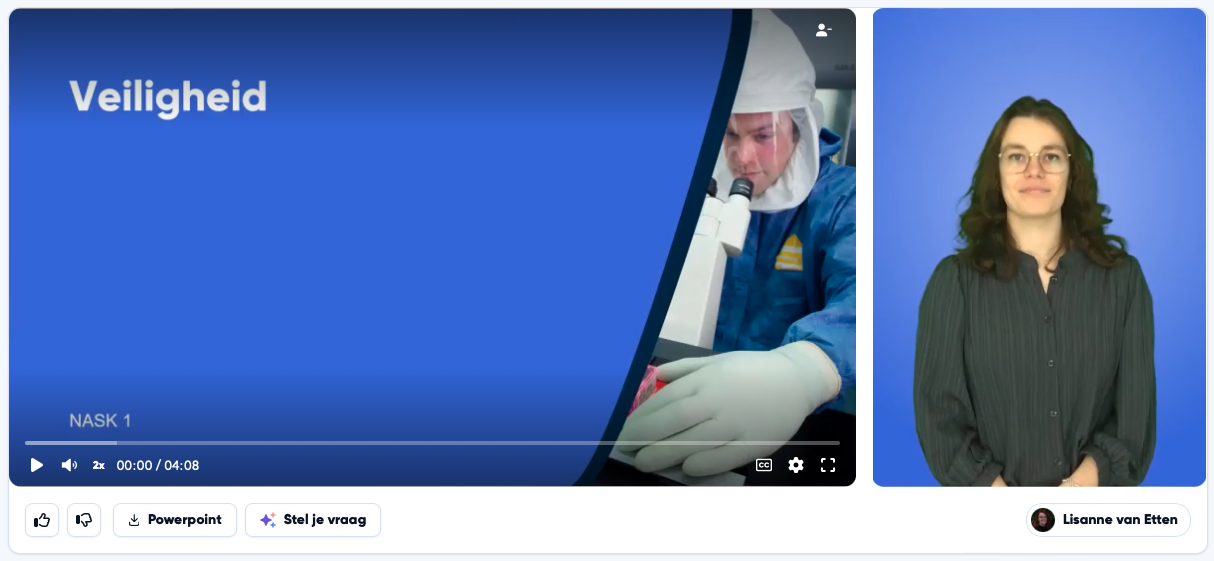Click the presenter video panel
Image resolution: width=1214 pixels, height=561 pixels.
coord(1039,247)
